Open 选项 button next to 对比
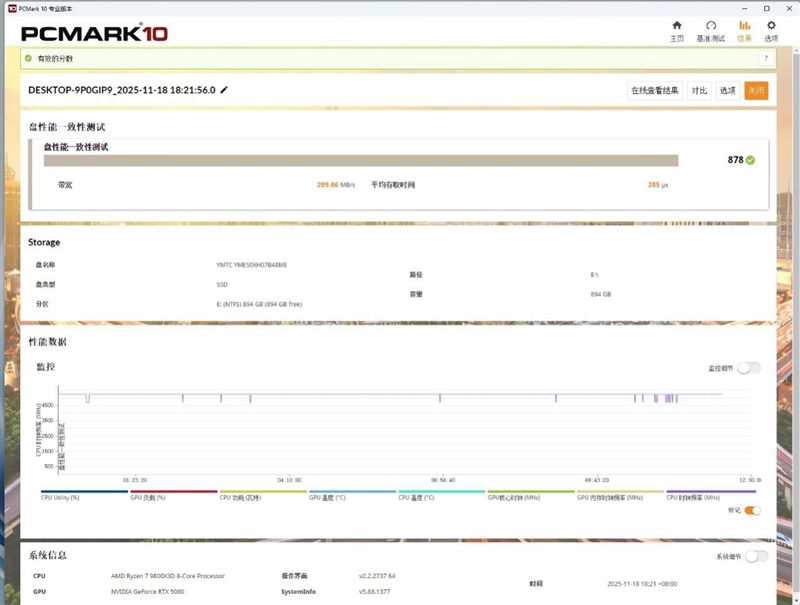This screenshot has width=800, height=605. [728, 91]
